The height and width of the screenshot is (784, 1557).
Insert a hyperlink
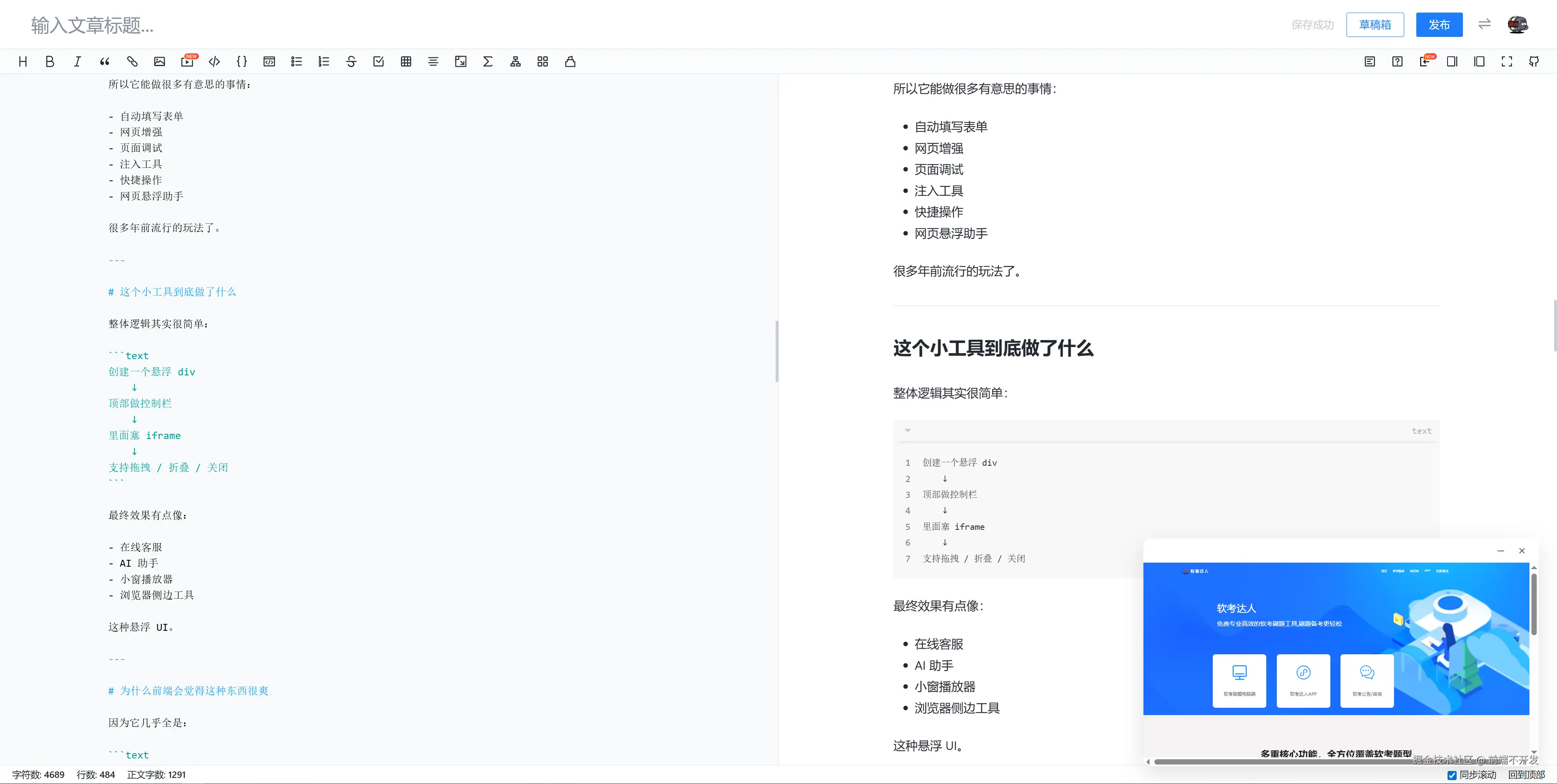[x=132, y=62]
